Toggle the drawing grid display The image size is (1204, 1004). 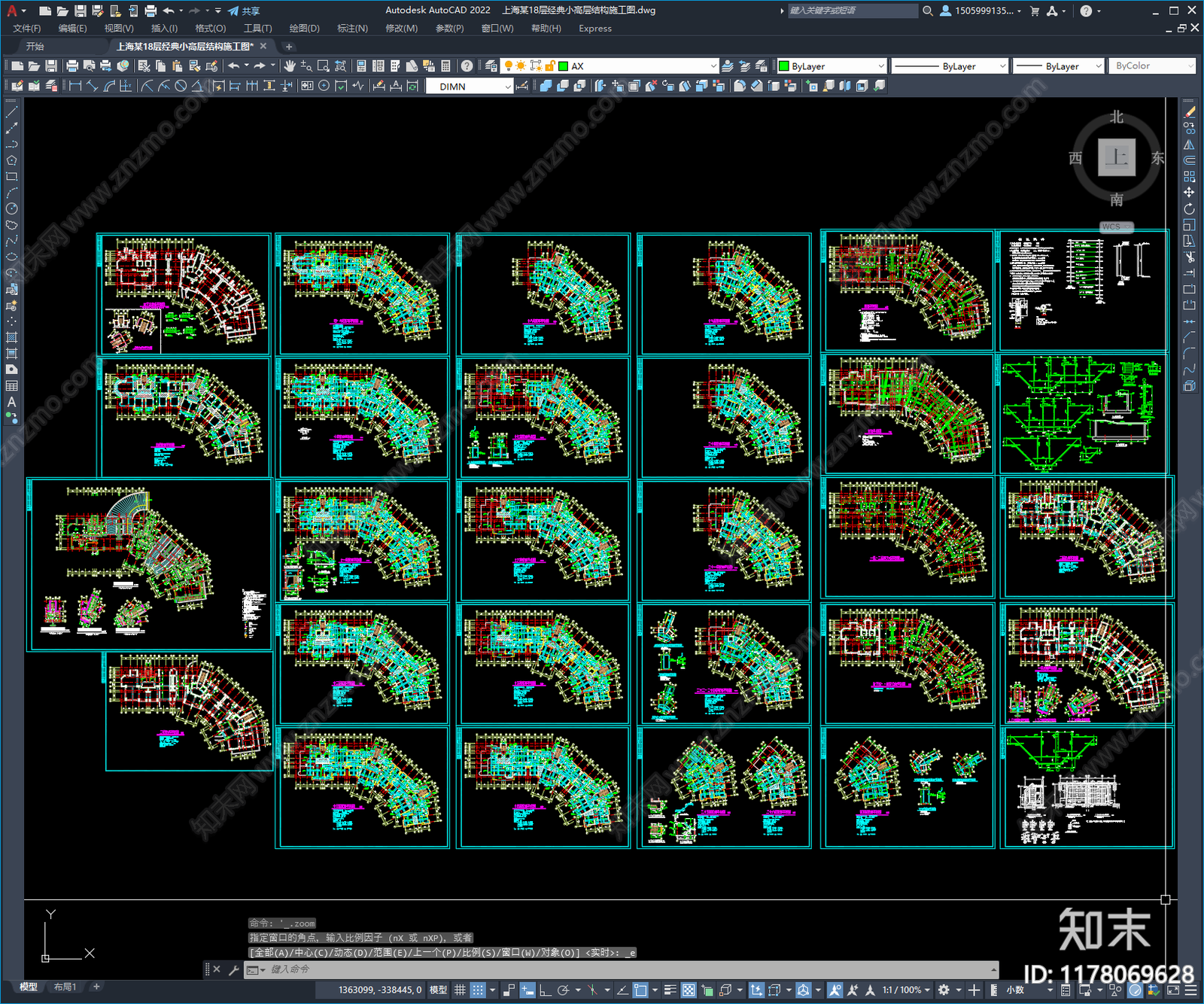[x=460, y=990]
